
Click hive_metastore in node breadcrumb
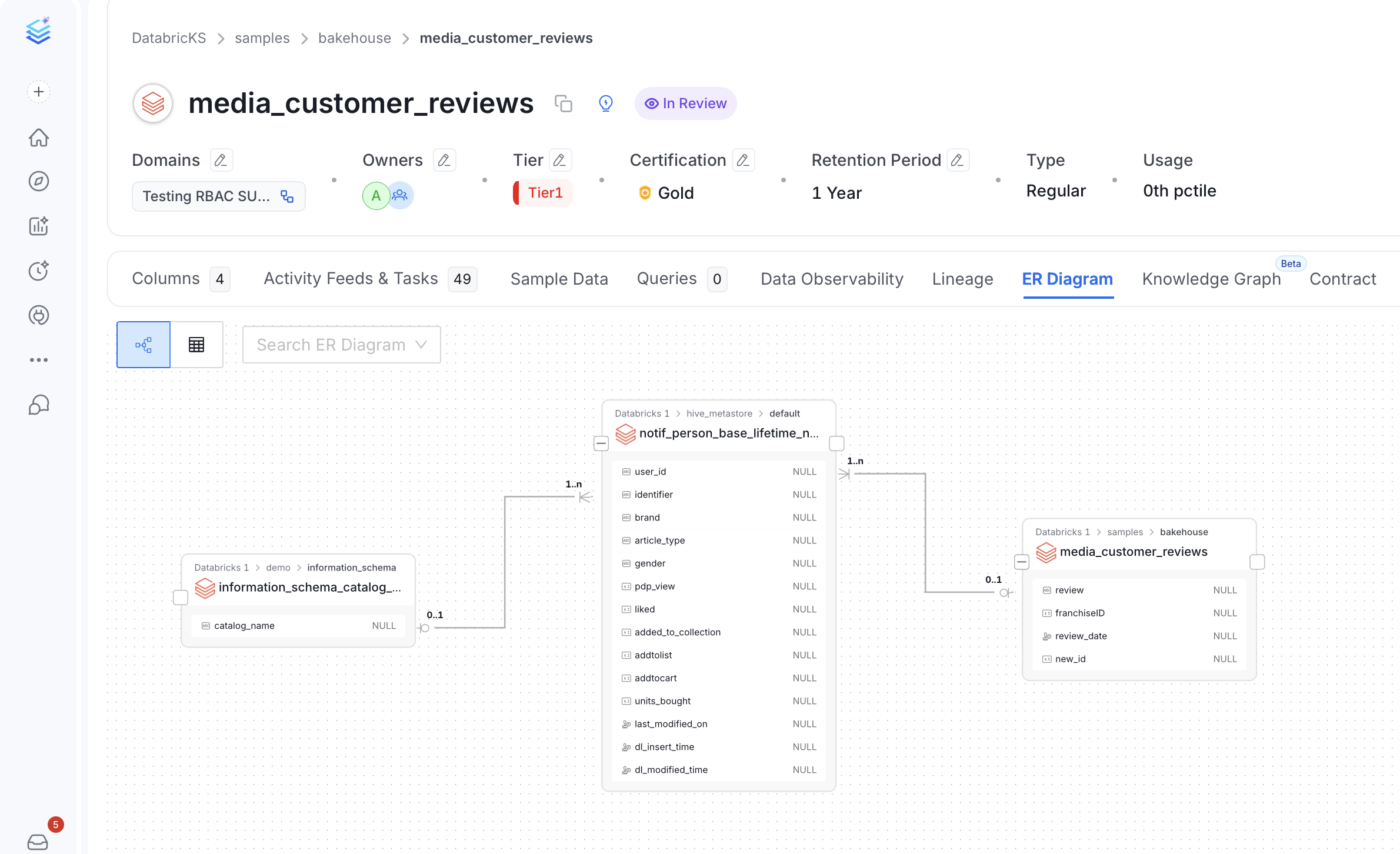click(719, 413)
